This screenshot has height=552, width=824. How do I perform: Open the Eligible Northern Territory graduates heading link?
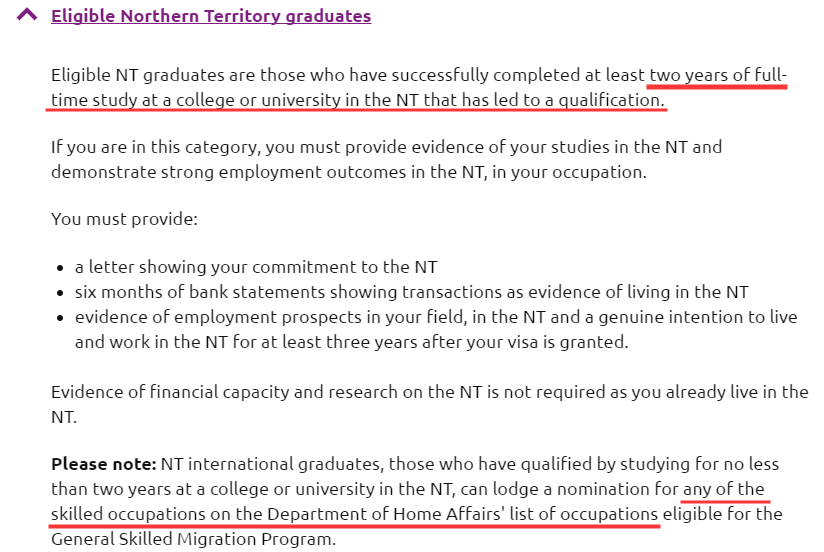(210, 16)
